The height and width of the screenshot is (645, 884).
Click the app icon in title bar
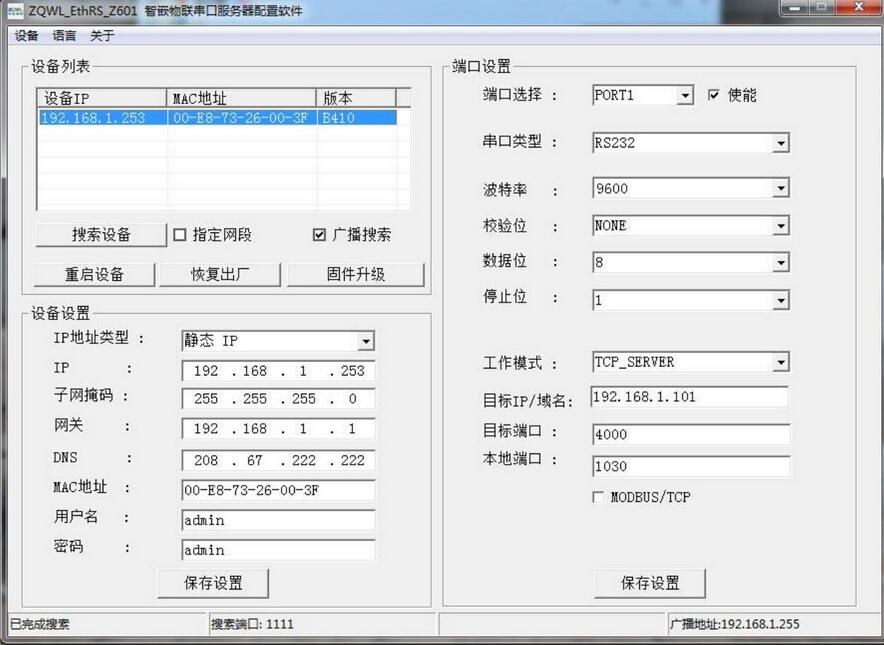pyautogui.click(x=15, y=11)
